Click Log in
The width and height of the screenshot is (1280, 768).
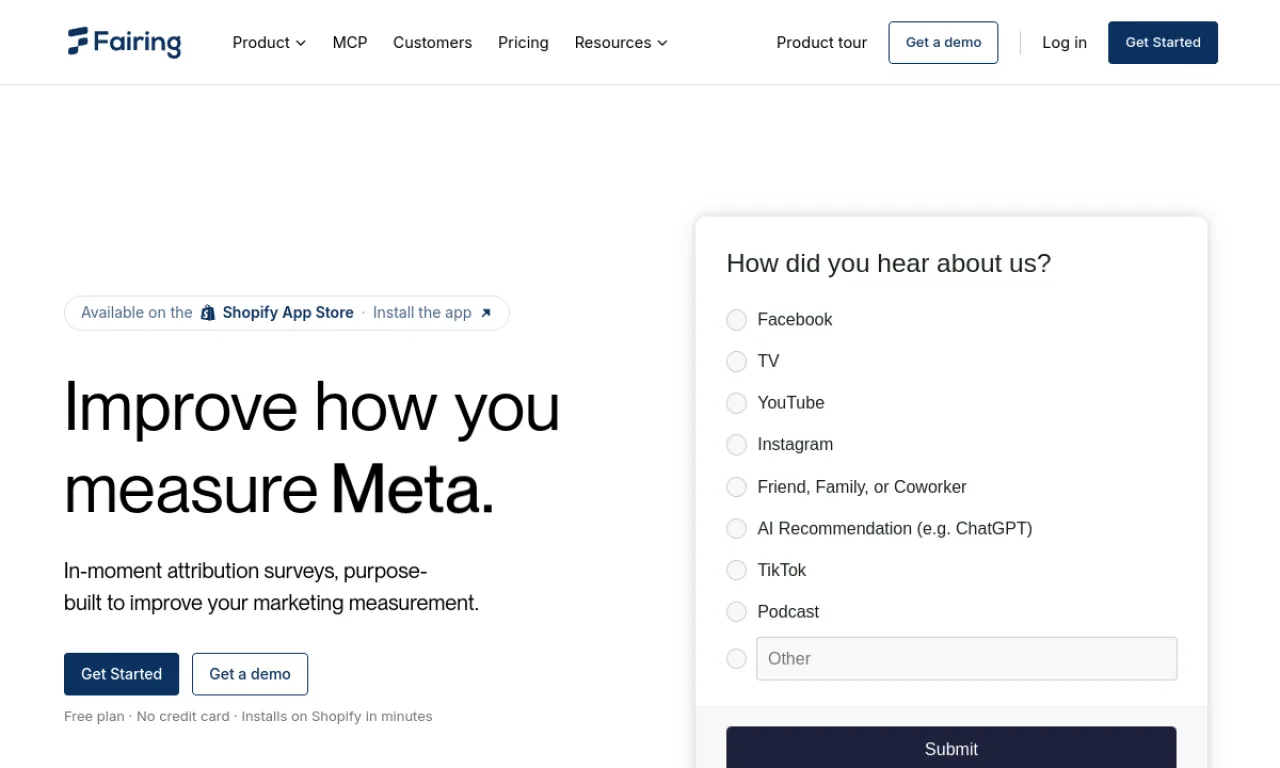click(1064, 42)
